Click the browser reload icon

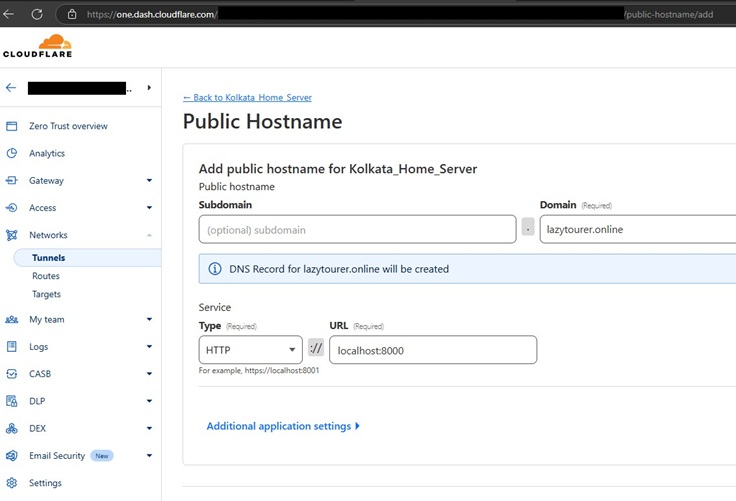37,14
